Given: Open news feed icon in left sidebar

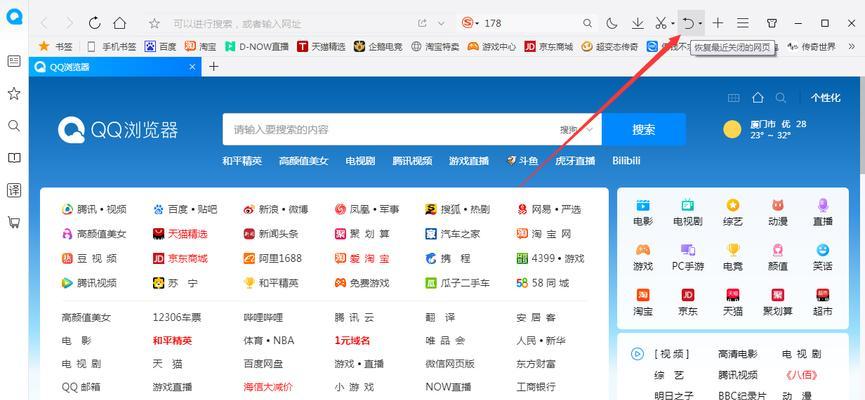Looking at the screenshot, I should 14,61.
